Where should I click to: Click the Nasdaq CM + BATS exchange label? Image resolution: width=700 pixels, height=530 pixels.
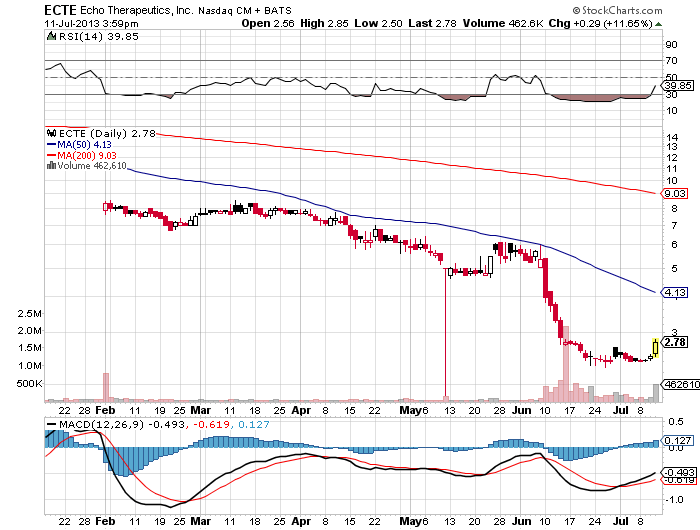click(245, 10)
